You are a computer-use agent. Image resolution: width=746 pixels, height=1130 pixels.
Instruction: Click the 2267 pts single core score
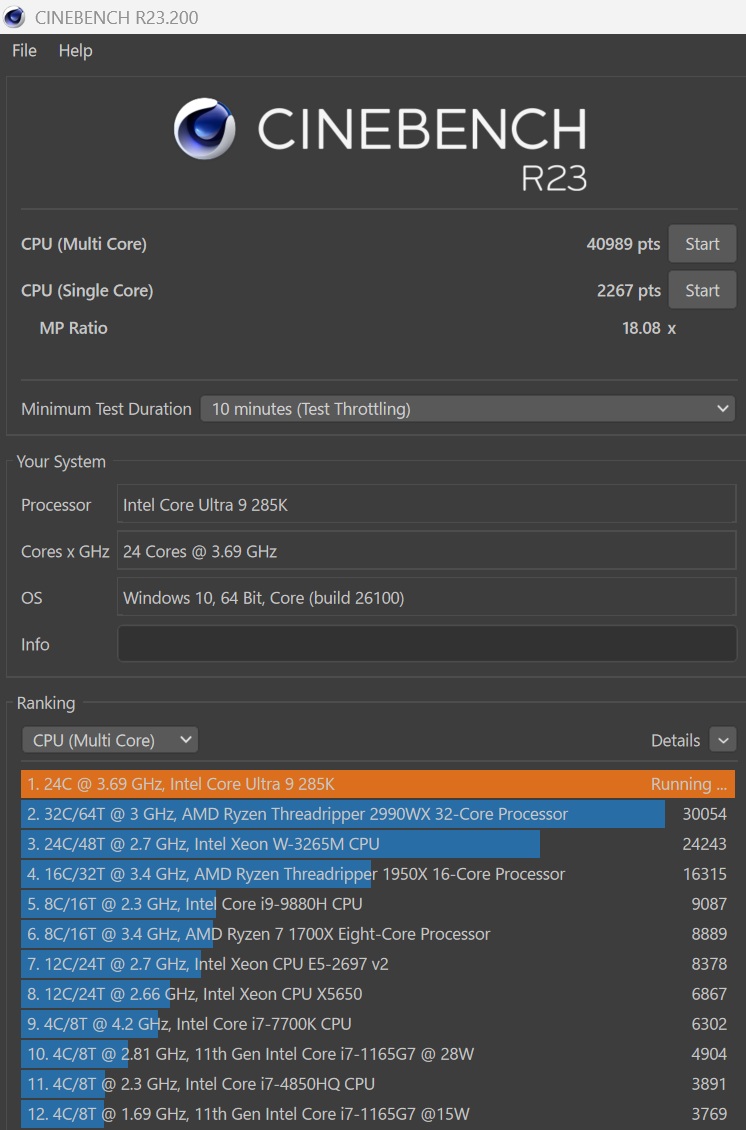tap(629, 290)
